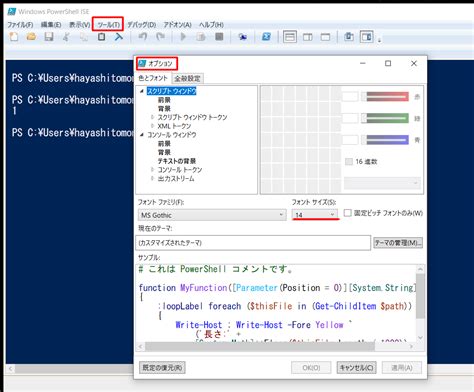Show script pane maximized icon
The width and height of the screenshot is (474, 392).
coord(325,37)
